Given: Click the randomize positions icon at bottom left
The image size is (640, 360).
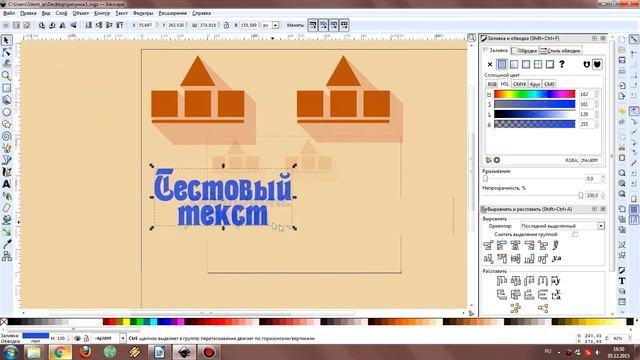Looking at the screenshot, I should point(516,308).
